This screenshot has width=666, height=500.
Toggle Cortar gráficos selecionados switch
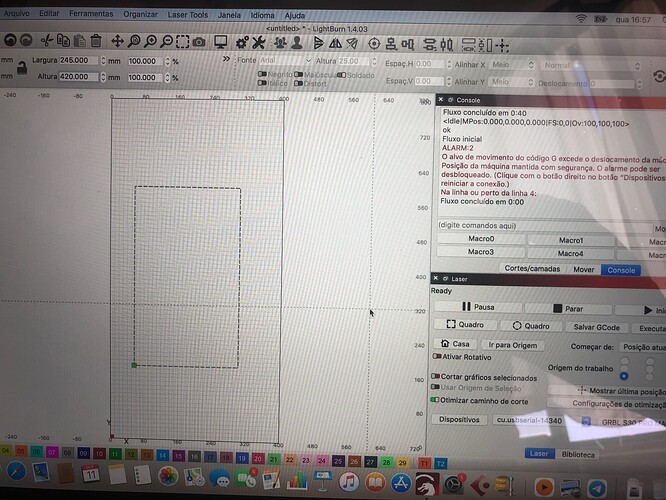point(437,377)
